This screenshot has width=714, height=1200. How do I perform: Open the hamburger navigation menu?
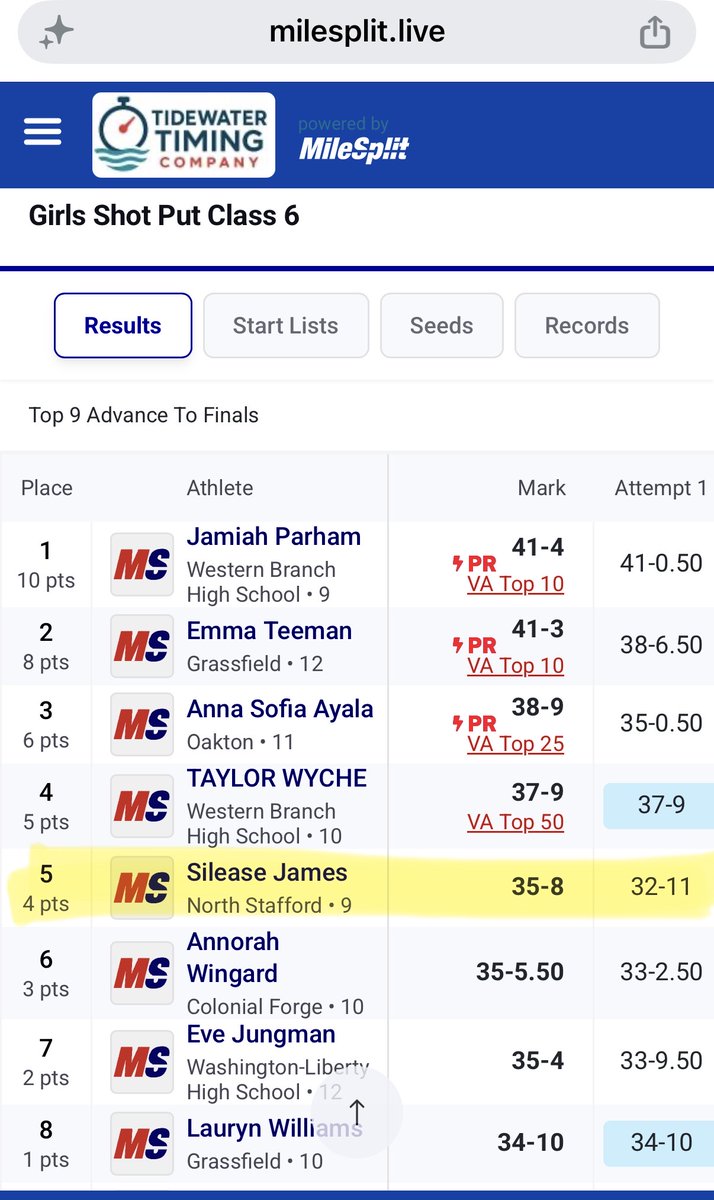point(43,133)
